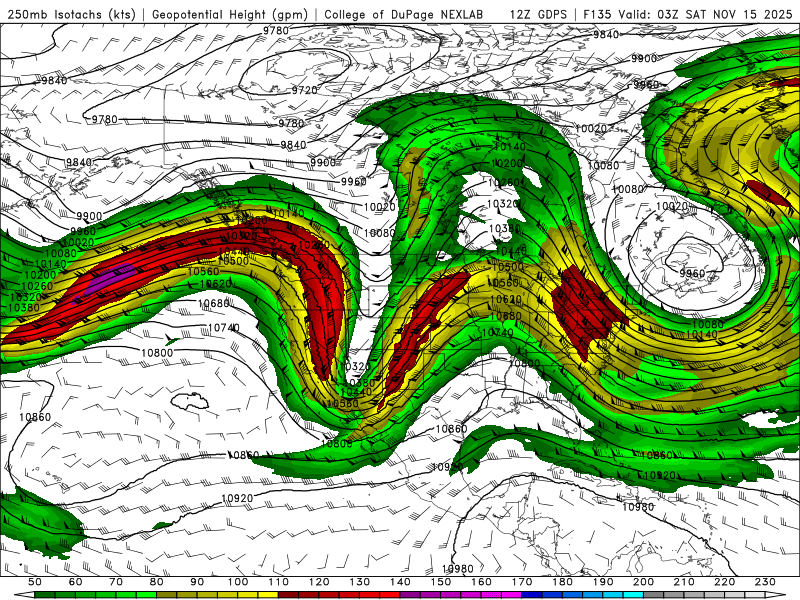Click the 170 kt value on color scale
Screen dimensions: 800x600
point(522,582)
